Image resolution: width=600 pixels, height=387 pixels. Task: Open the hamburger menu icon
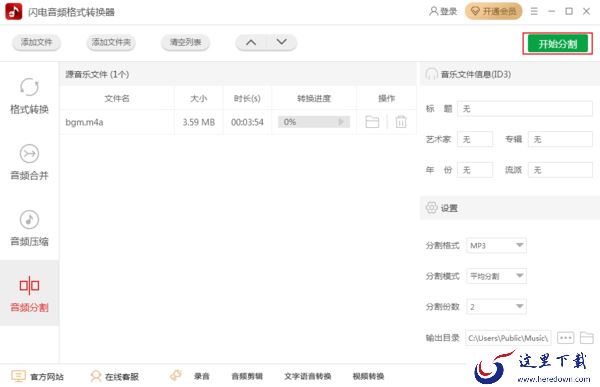point(534,11)
